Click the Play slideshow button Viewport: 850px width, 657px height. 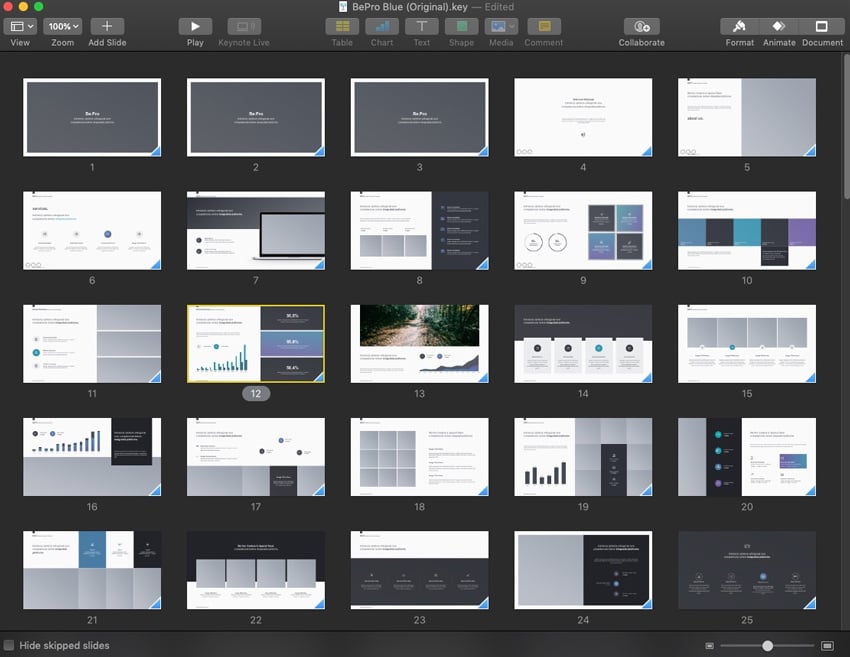coord(195,27)
